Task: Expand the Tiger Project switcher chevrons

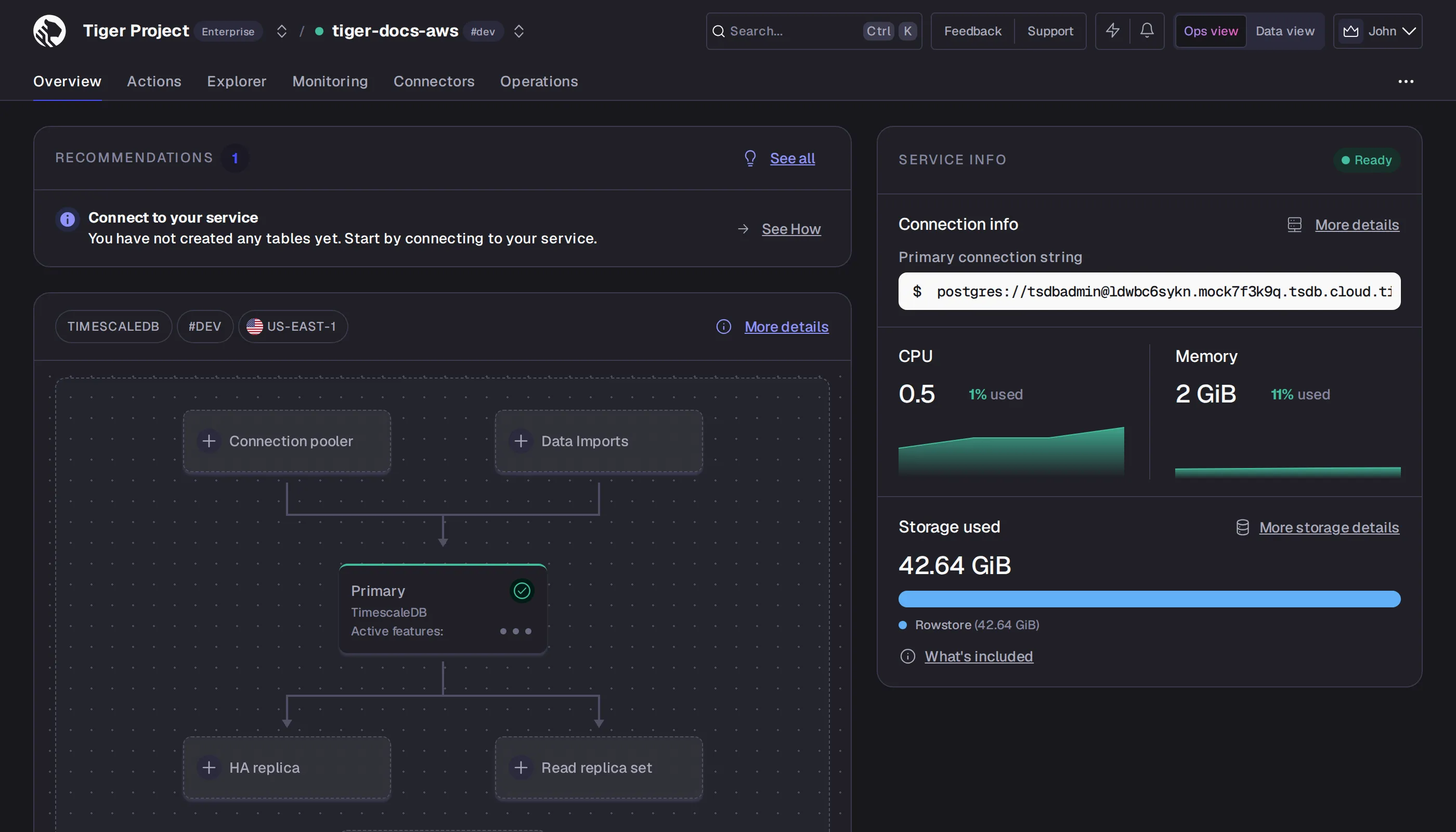Action: [x=281, y=31]
